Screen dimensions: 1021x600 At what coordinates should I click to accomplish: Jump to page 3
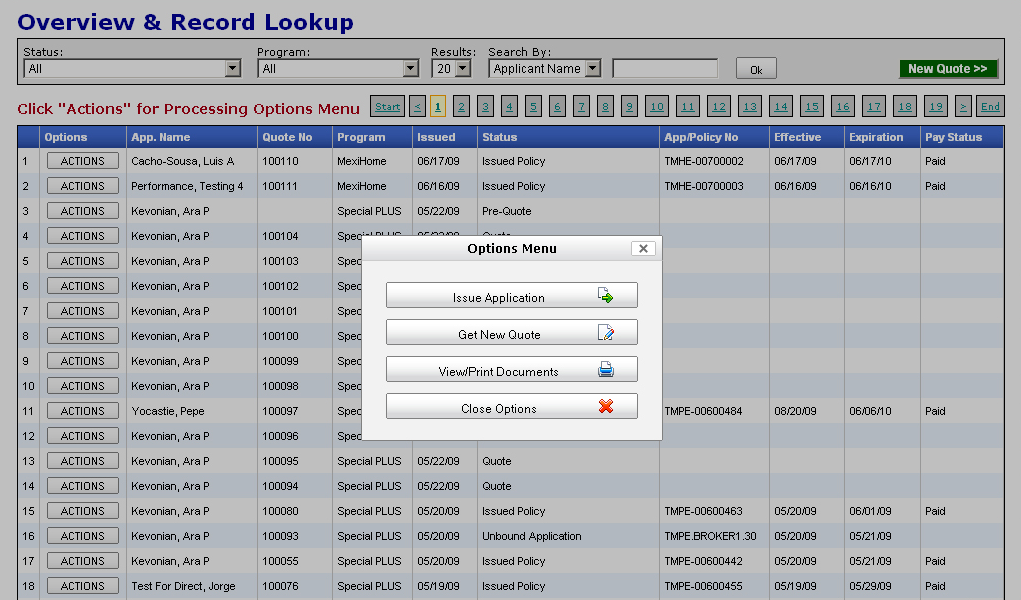[x=485, y=107]
